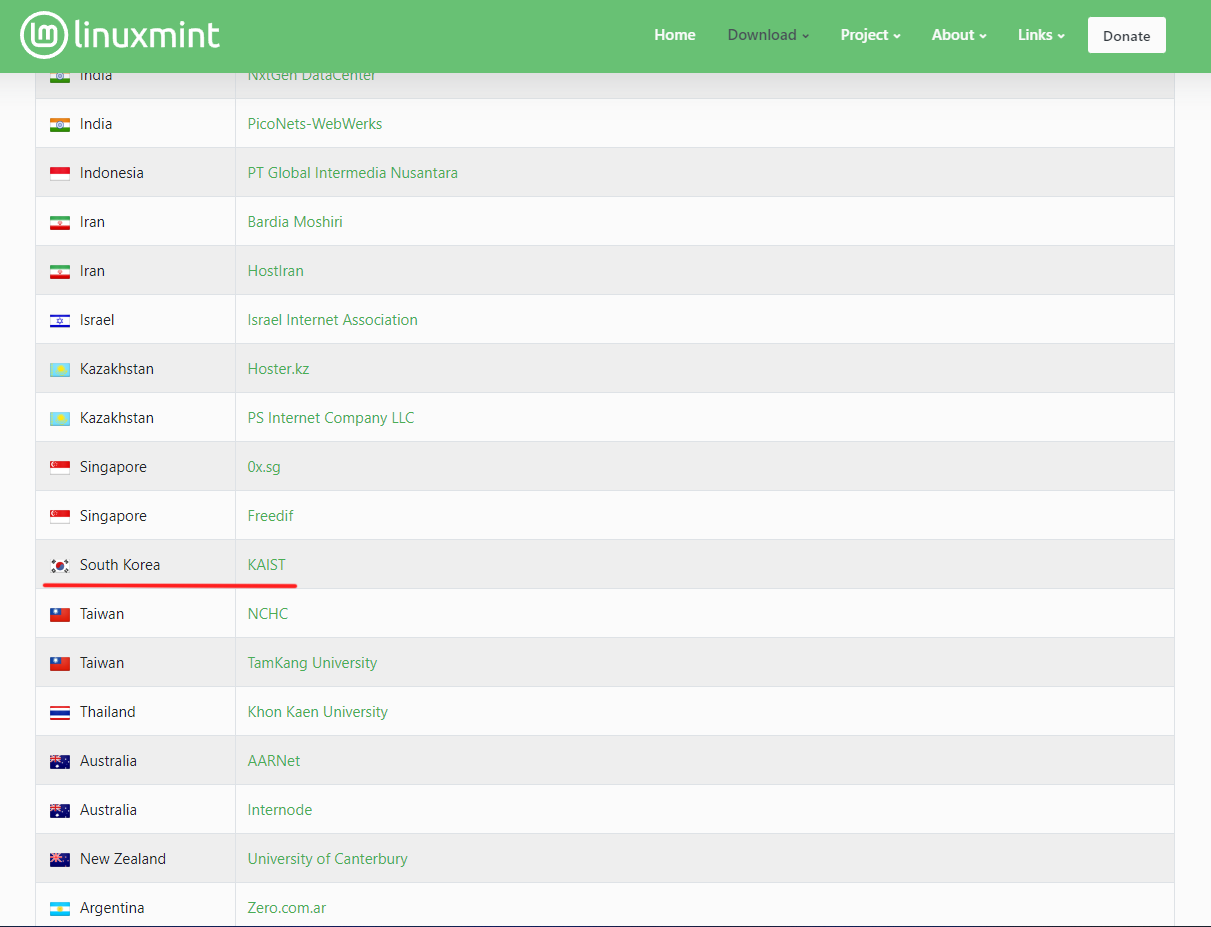Expand the Links menu
This screenshot has height=927, width=1211.
click(x=1041, y=35)
